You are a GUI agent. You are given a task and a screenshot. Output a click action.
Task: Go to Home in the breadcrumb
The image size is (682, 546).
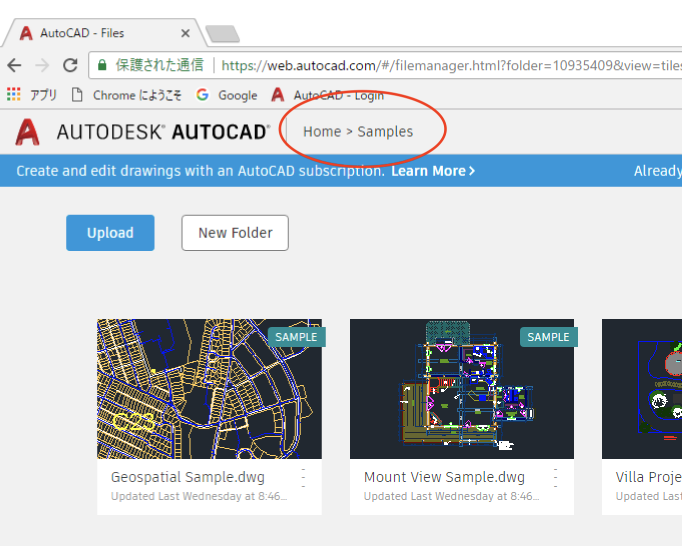322,131
